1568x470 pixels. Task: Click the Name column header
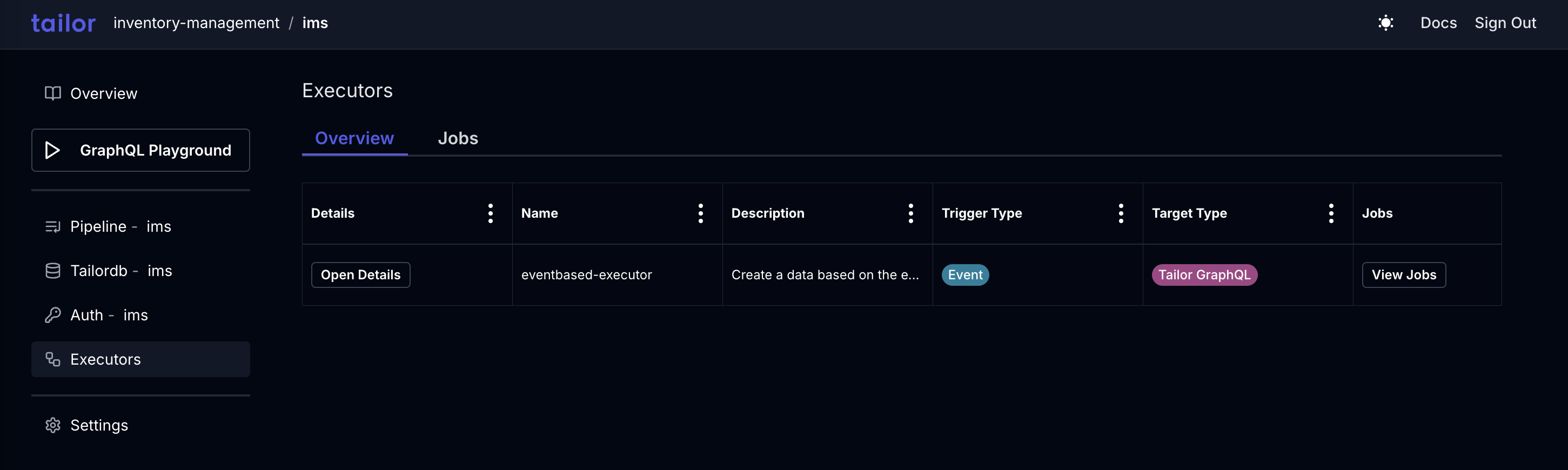539,214
